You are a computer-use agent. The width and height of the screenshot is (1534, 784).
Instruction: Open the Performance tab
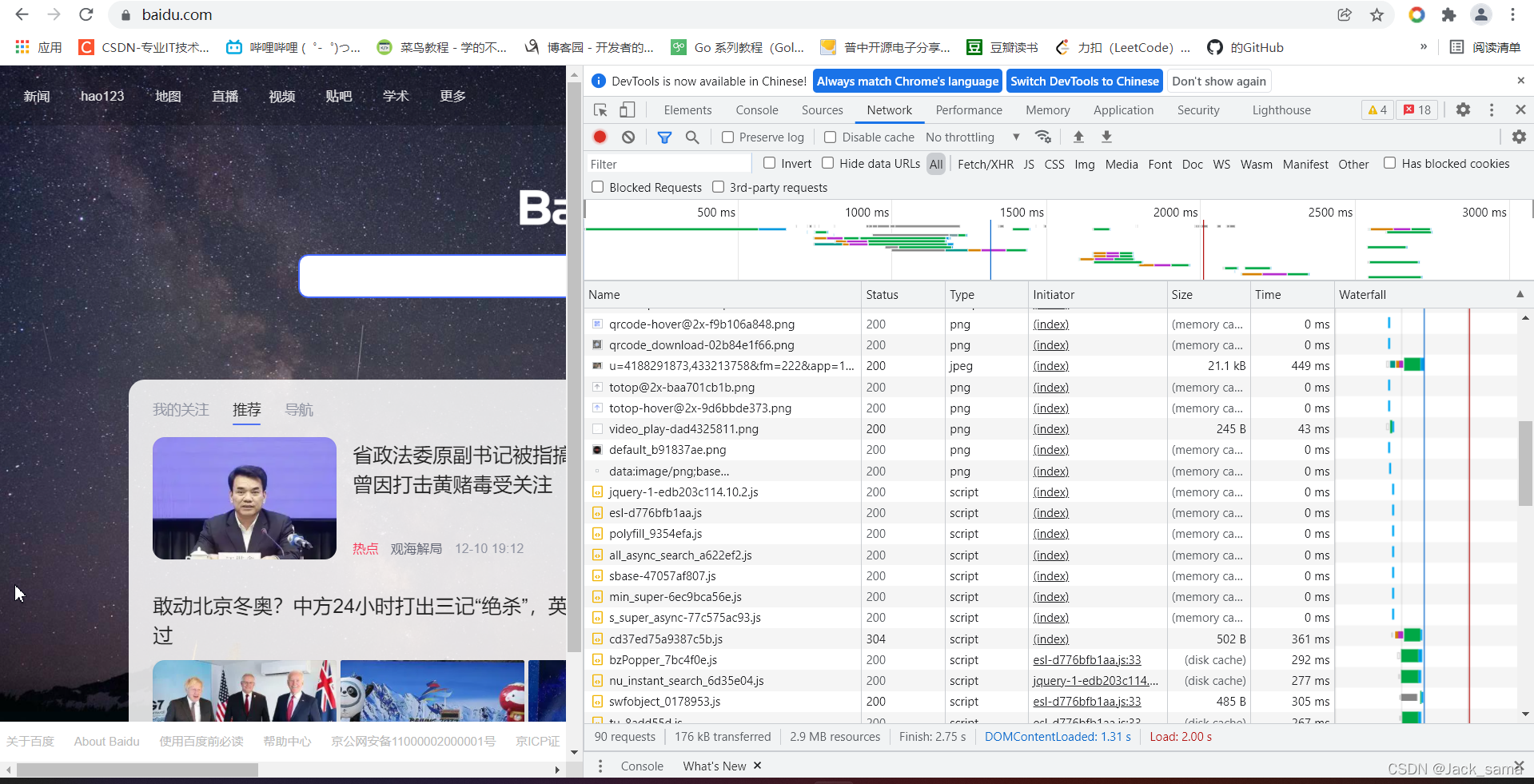969,110
